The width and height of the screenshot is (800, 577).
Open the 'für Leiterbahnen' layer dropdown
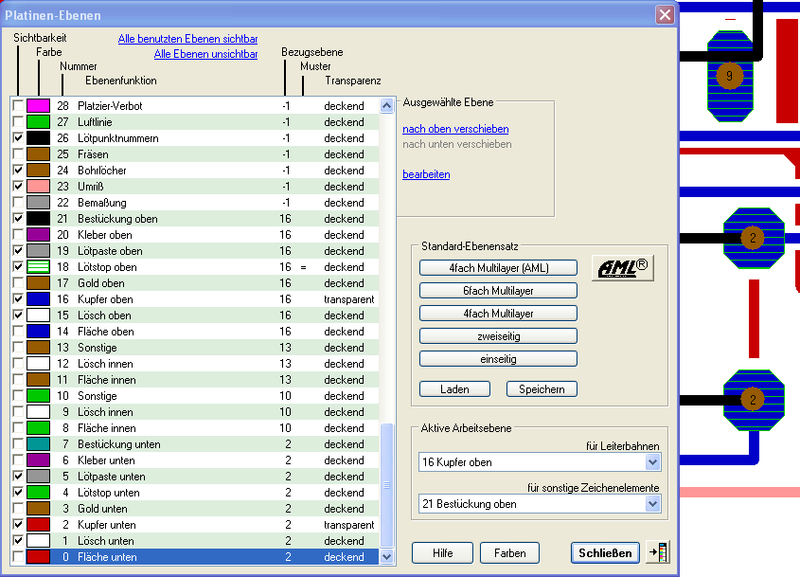tap(652, 462)
